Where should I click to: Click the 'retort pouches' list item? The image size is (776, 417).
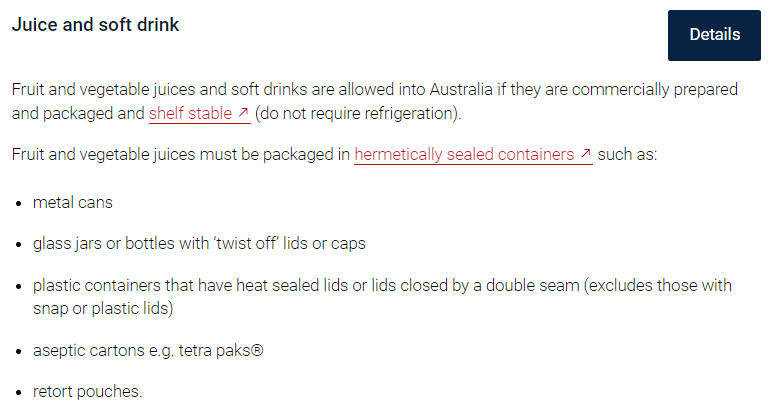[88, 391]
